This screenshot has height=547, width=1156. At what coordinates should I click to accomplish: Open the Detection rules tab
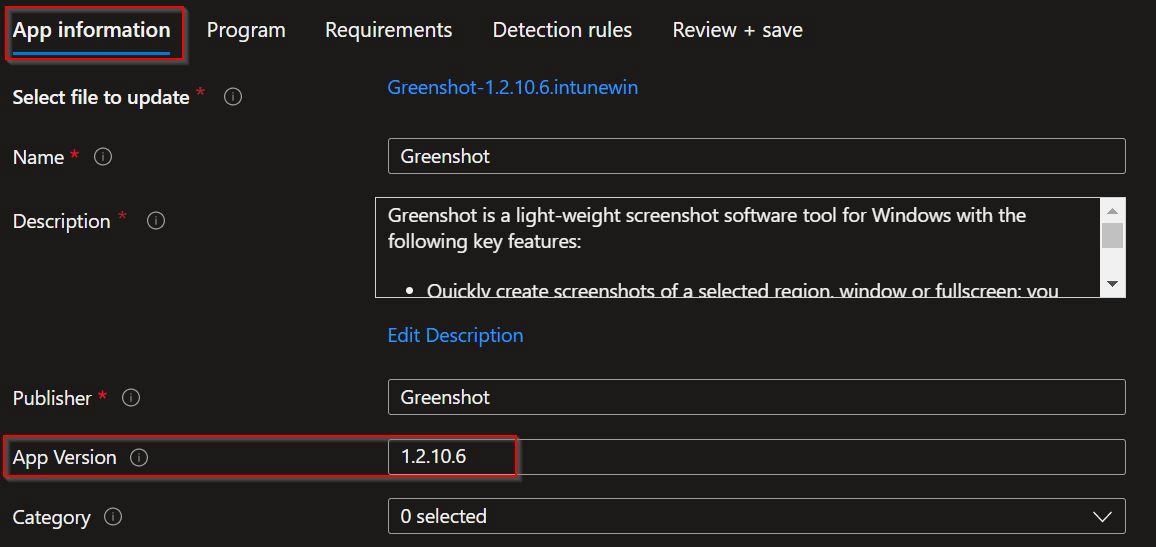click(x=562, y=30)
